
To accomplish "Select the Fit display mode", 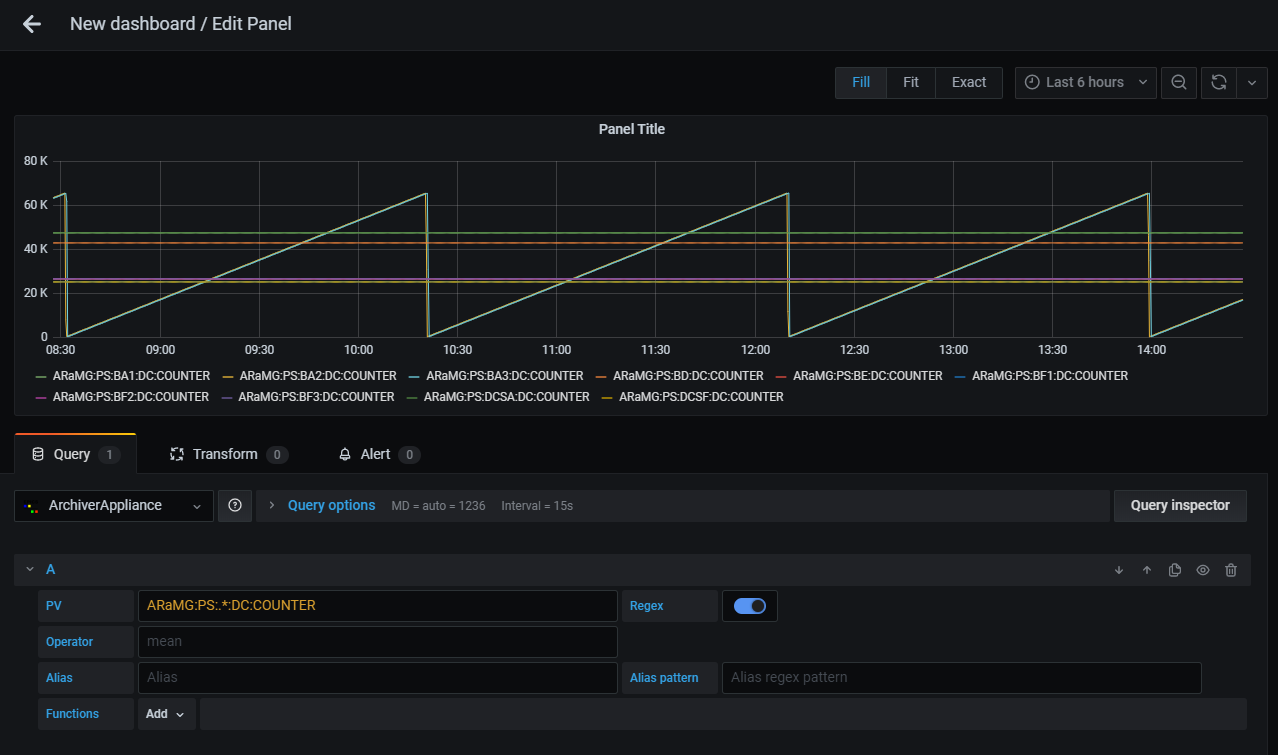I will 910,83.
